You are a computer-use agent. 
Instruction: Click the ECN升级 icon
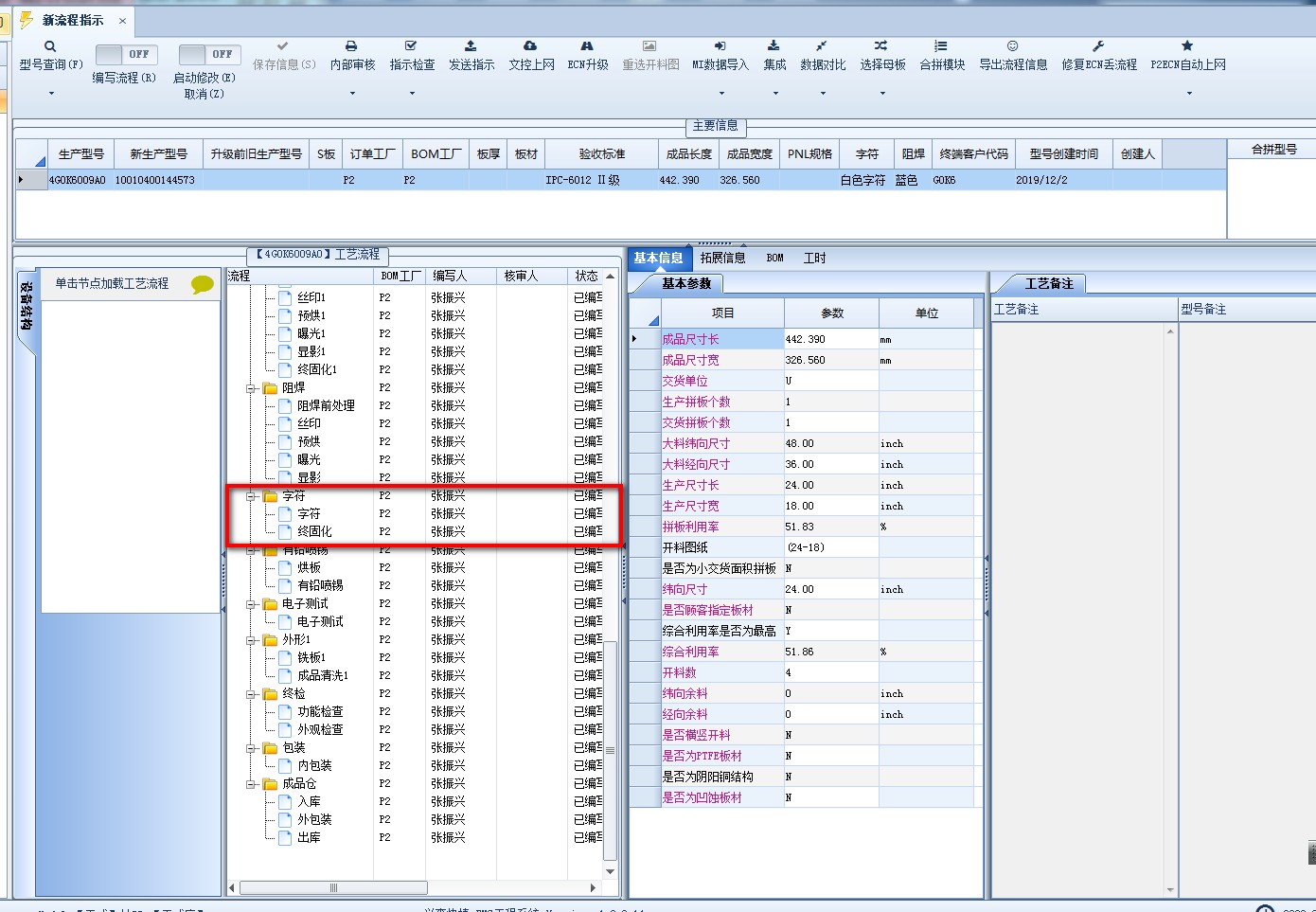(587, 46)
